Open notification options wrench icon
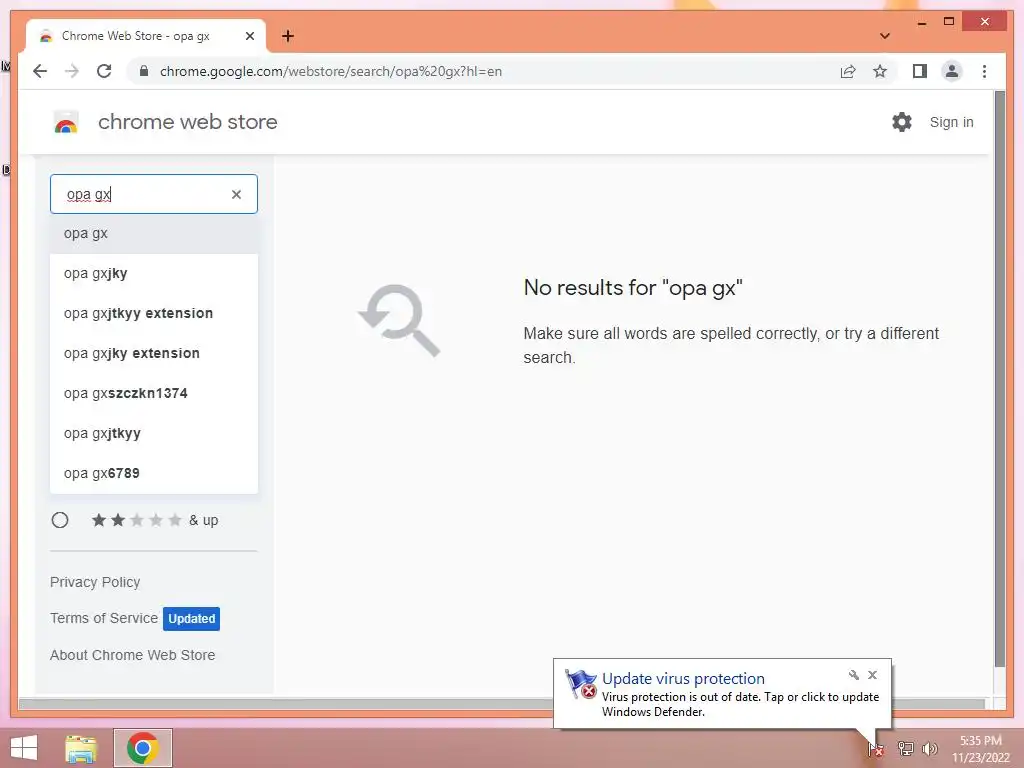The height and width of the screenshot is (768, 1024). tap(854, 675)
